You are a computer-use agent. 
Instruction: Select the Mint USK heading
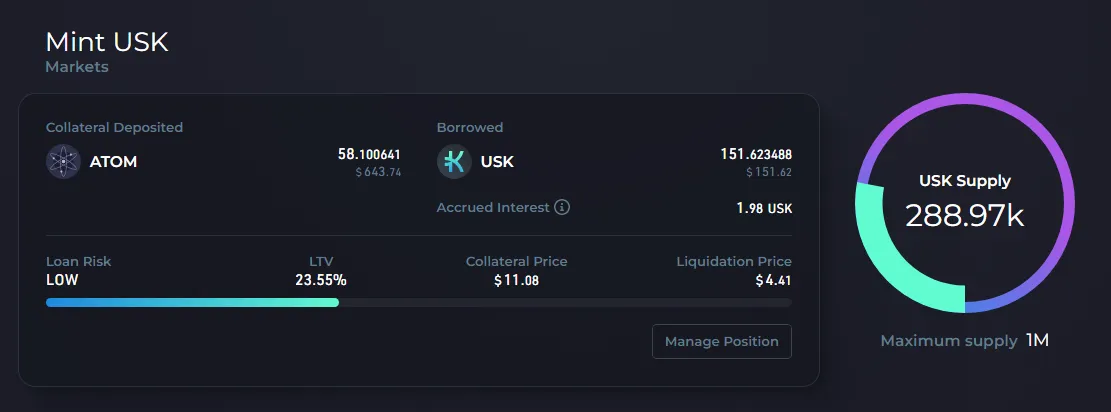(x=107, y=43)
